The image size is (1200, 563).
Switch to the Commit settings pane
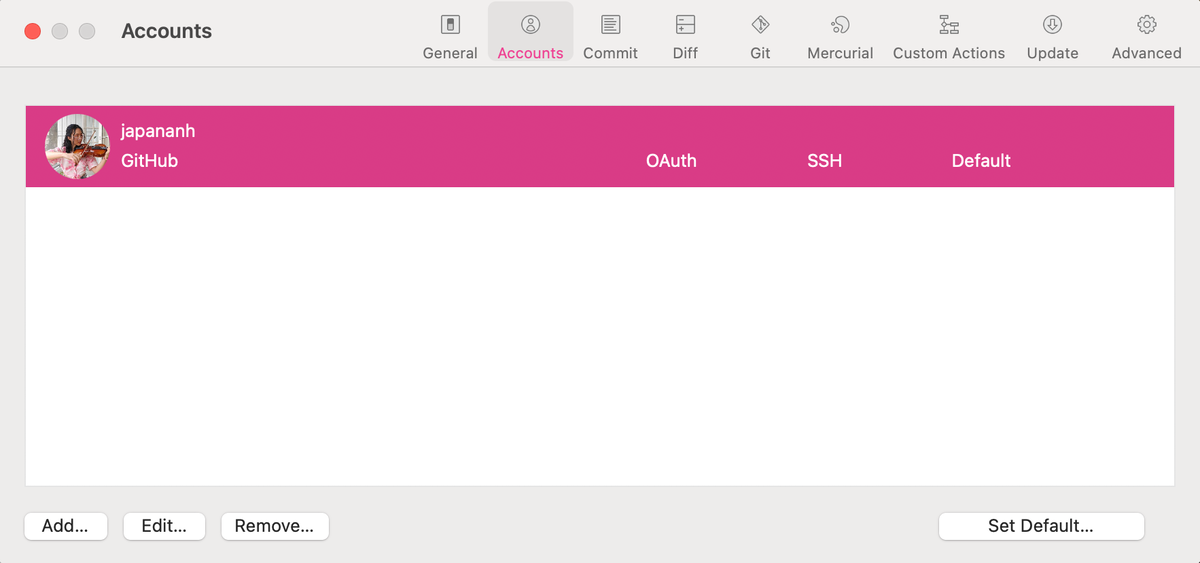click(610, 36)
